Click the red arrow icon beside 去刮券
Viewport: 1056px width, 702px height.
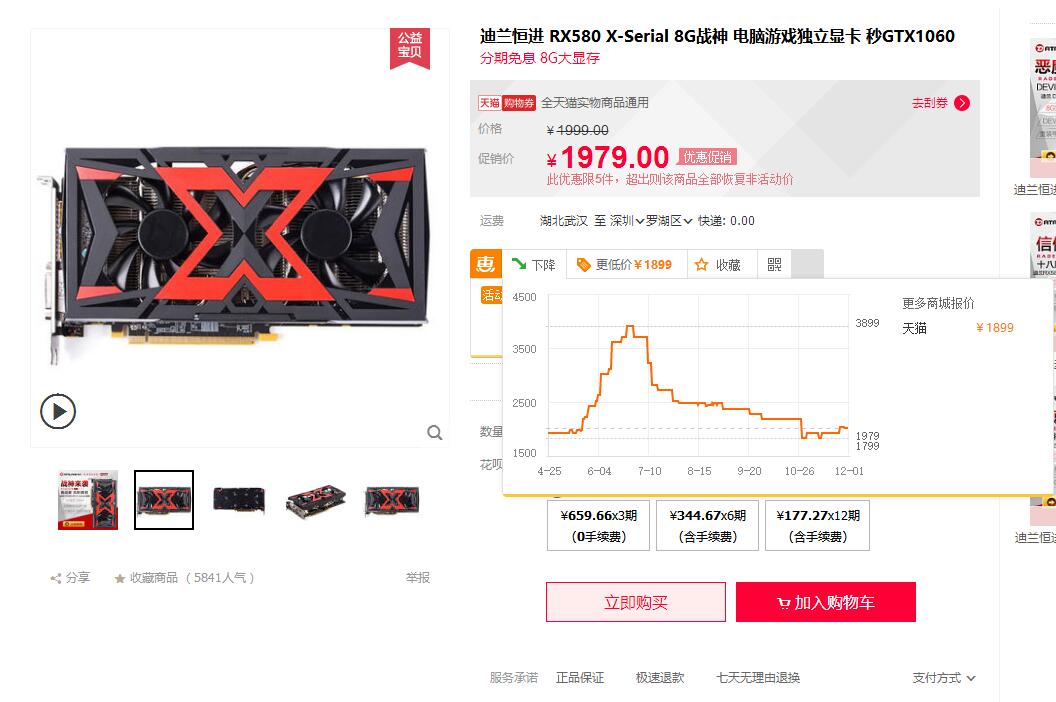[x=962, y=103]
